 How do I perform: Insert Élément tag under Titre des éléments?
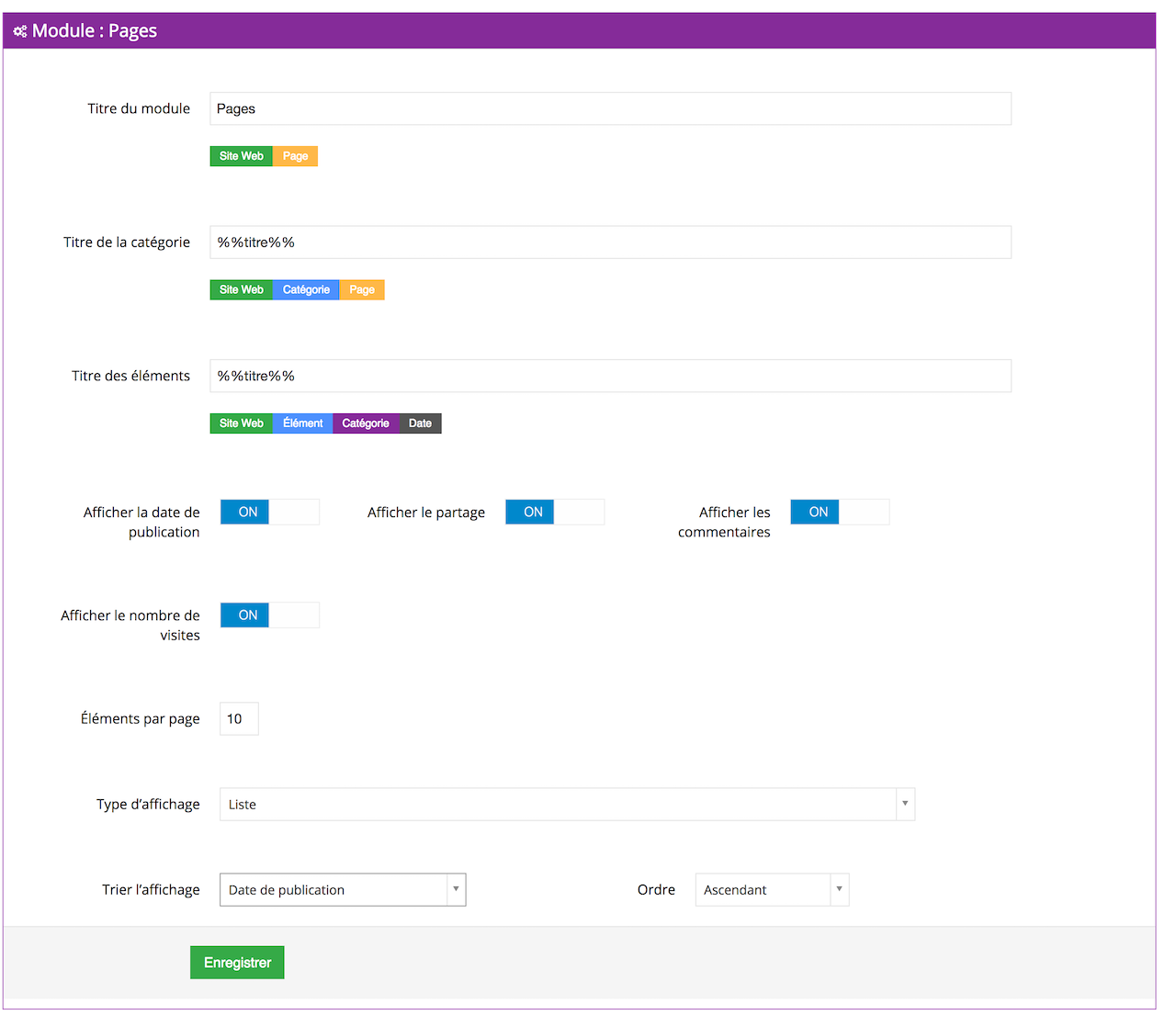[302, 423]
